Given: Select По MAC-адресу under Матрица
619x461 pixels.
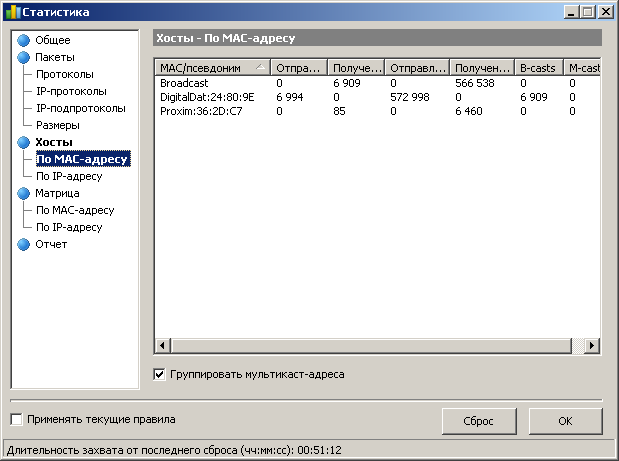Looking at the screenshot, I should pyautogui.click(x=75, y=210).
